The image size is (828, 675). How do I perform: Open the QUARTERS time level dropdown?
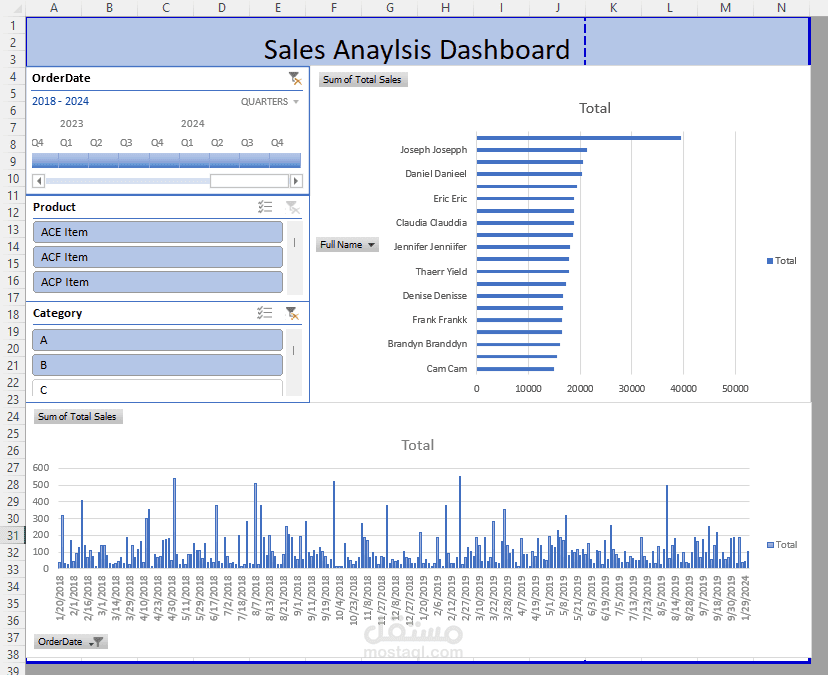(x=270, y=101)
